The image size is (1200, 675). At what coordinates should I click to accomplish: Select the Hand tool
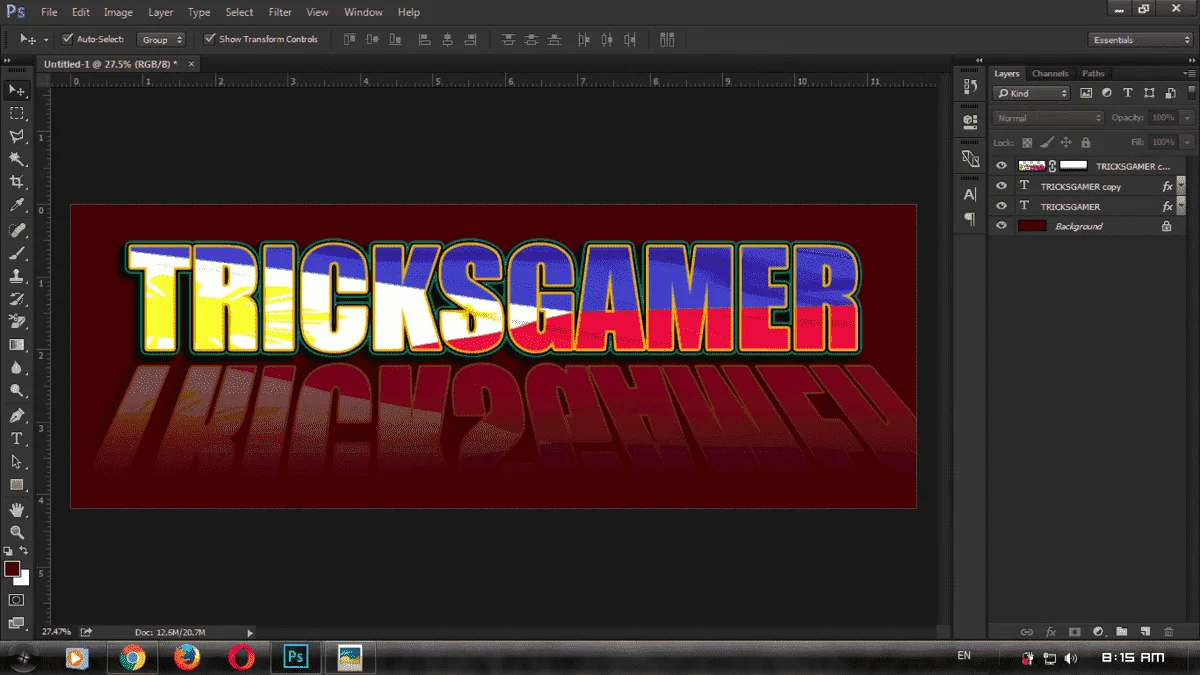click(17, 510)
